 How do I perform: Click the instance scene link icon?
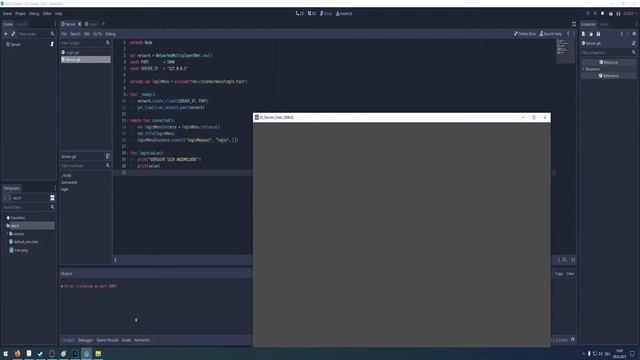13,34
